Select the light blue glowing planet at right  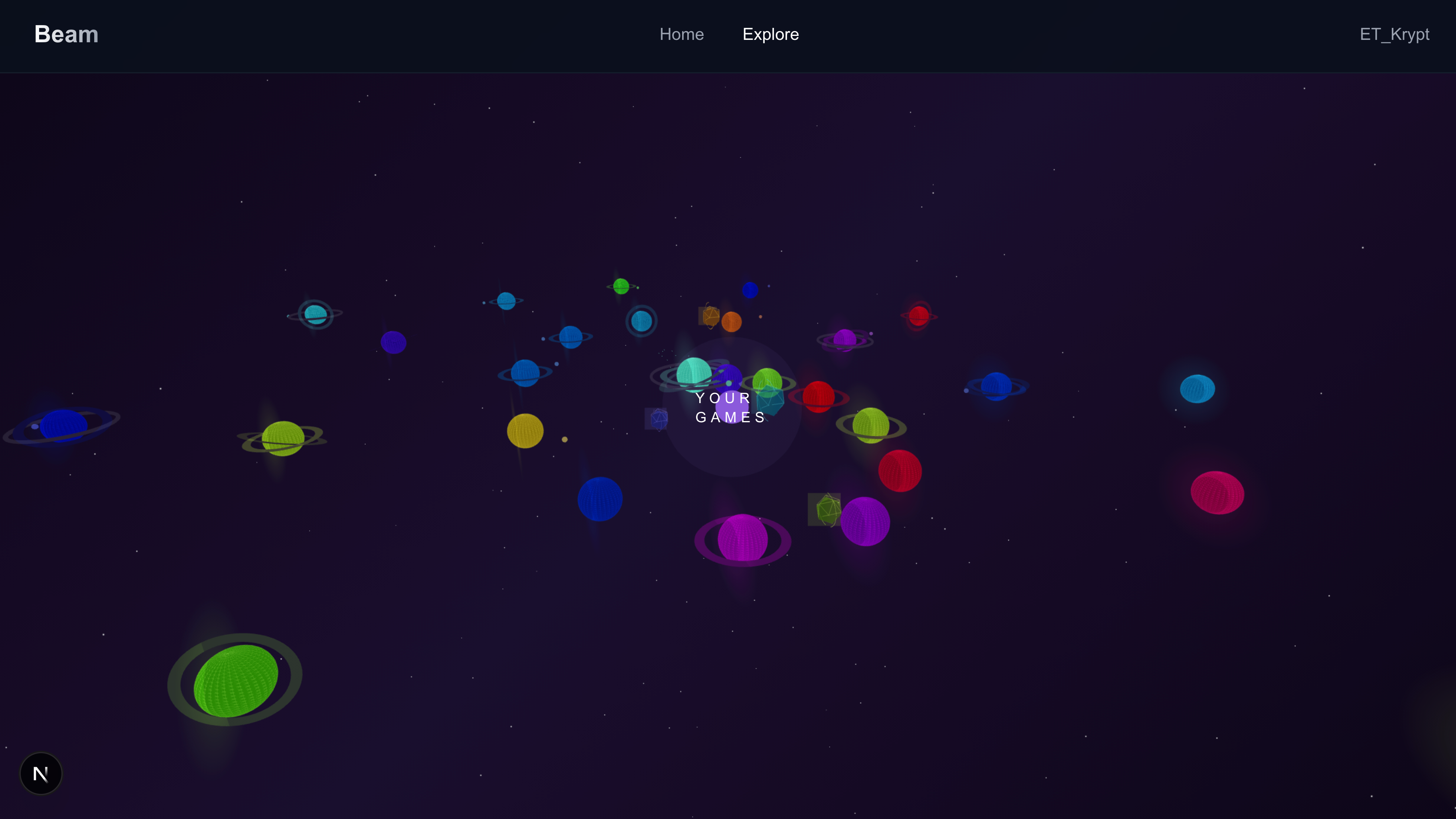pos(1197,389)
